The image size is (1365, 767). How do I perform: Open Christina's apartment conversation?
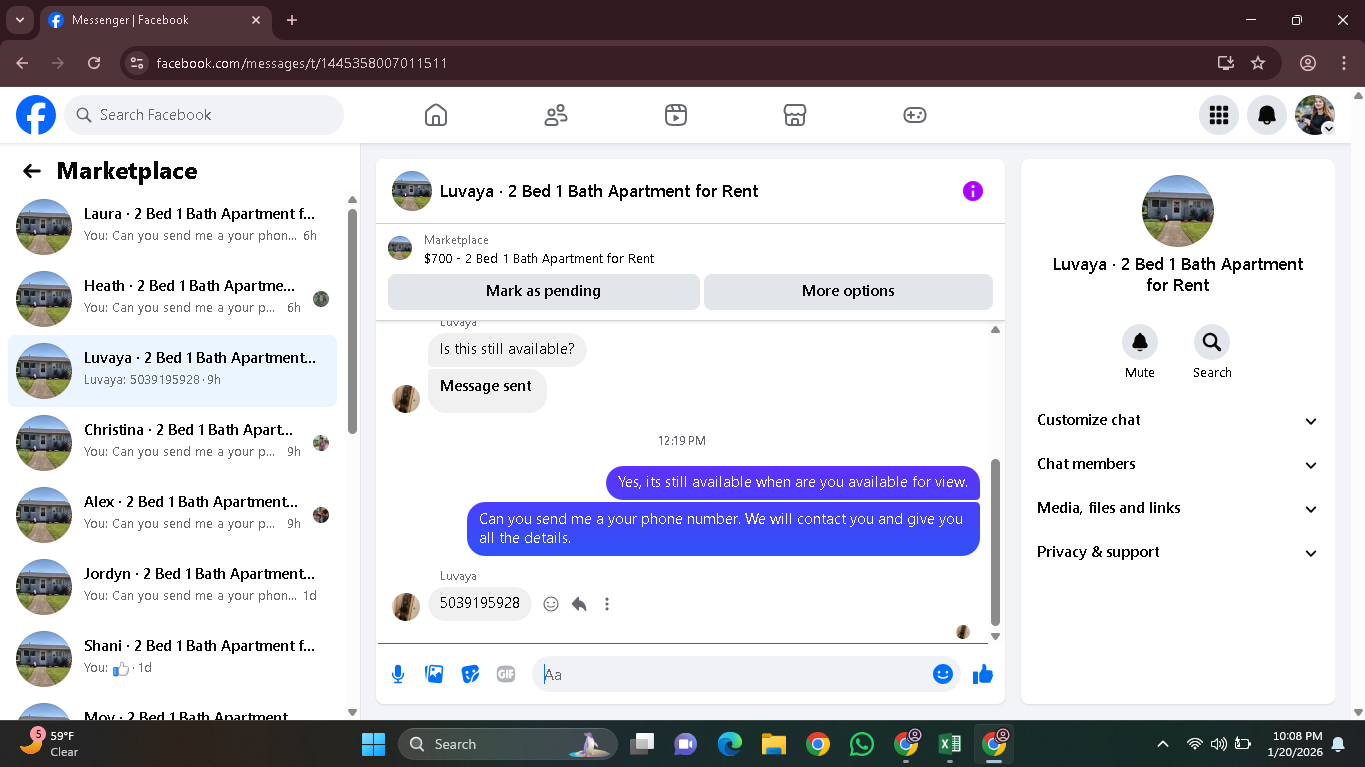172,443
